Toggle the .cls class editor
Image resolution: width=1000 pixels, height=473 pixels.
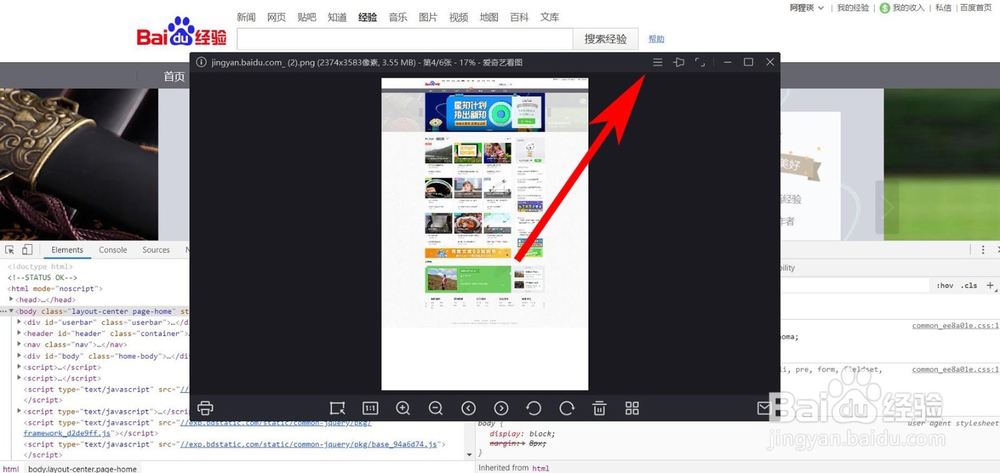coord(969,286)
